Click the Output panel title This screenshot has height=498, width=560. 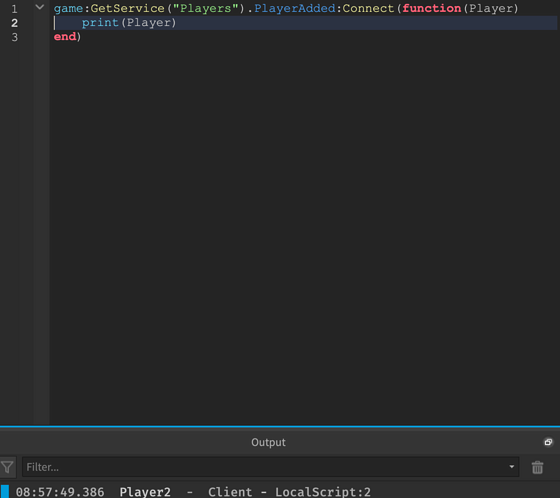[x=268, y=442]
